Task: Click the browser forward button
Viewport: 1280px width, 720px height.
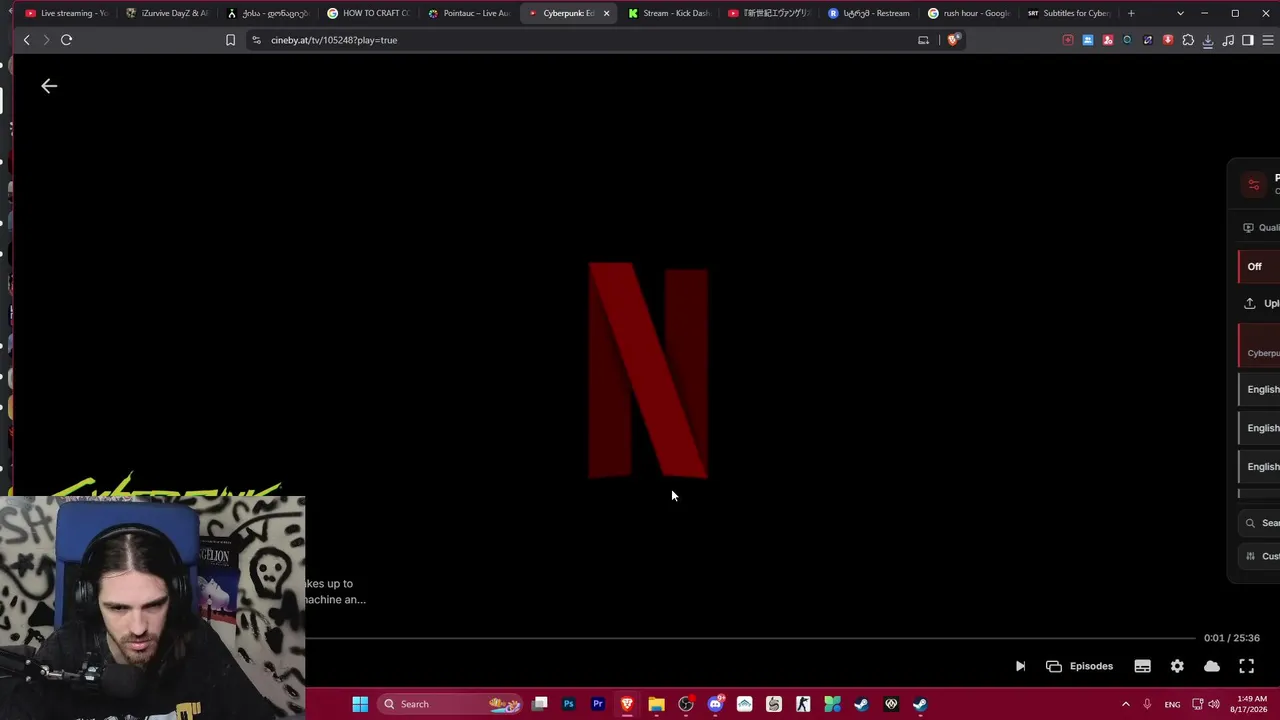Action: coord(46,40)
